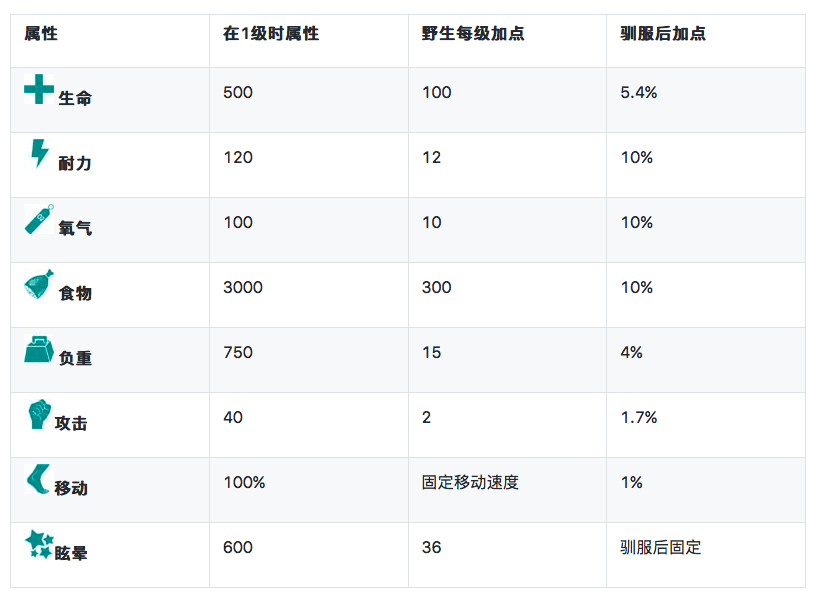Click the foot movement speed icon

(x=38, y=479)
